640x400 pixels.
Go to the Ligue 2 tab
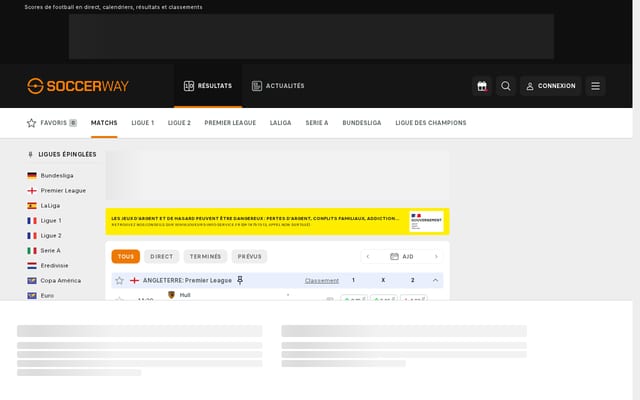coord(179,123)
